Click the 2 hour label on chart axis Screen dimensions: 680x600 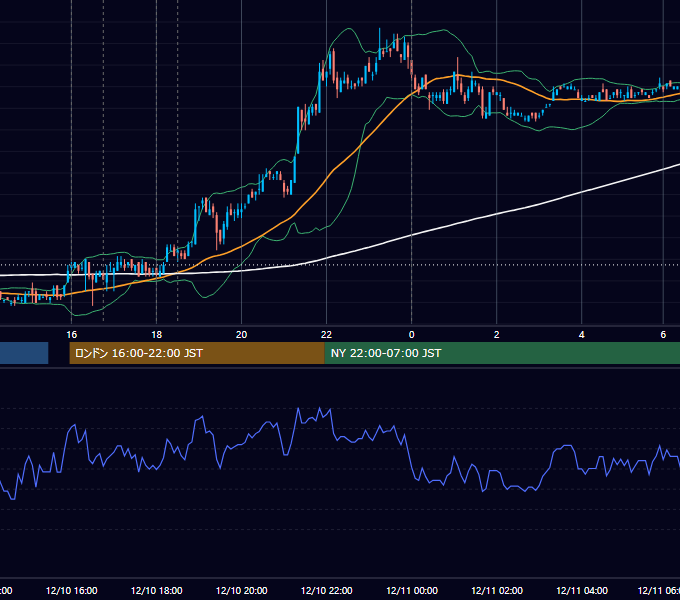click(x=497, y=335)
